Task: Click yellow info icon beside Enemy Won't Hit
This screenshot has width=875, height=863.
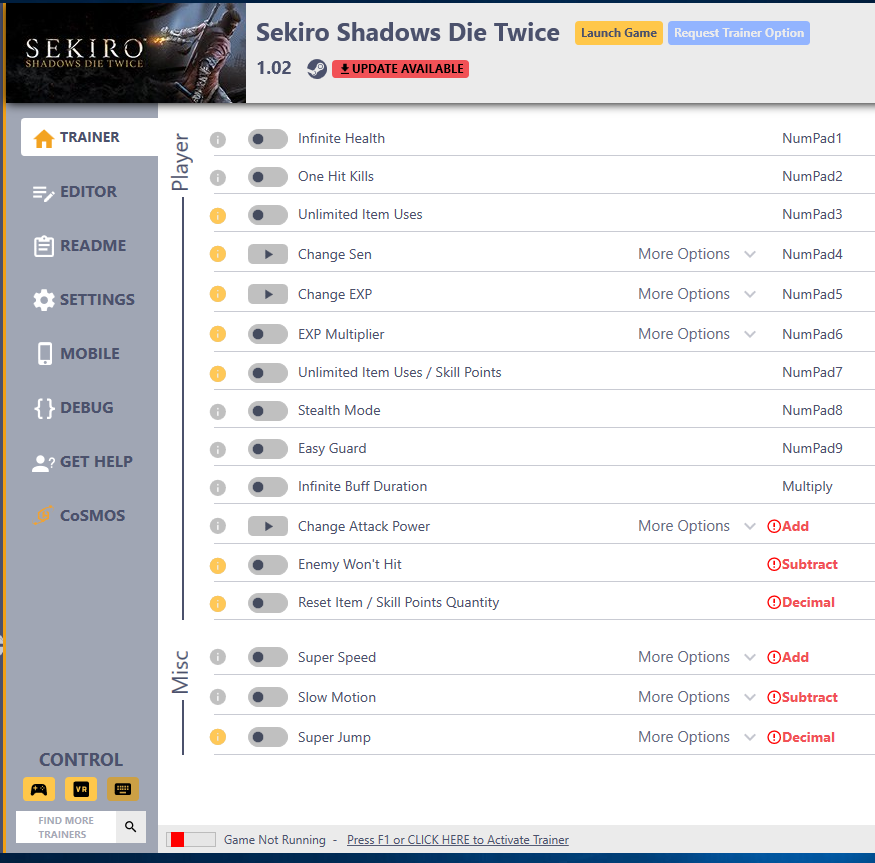Action: pyautogui.click(x=218, y=566)
